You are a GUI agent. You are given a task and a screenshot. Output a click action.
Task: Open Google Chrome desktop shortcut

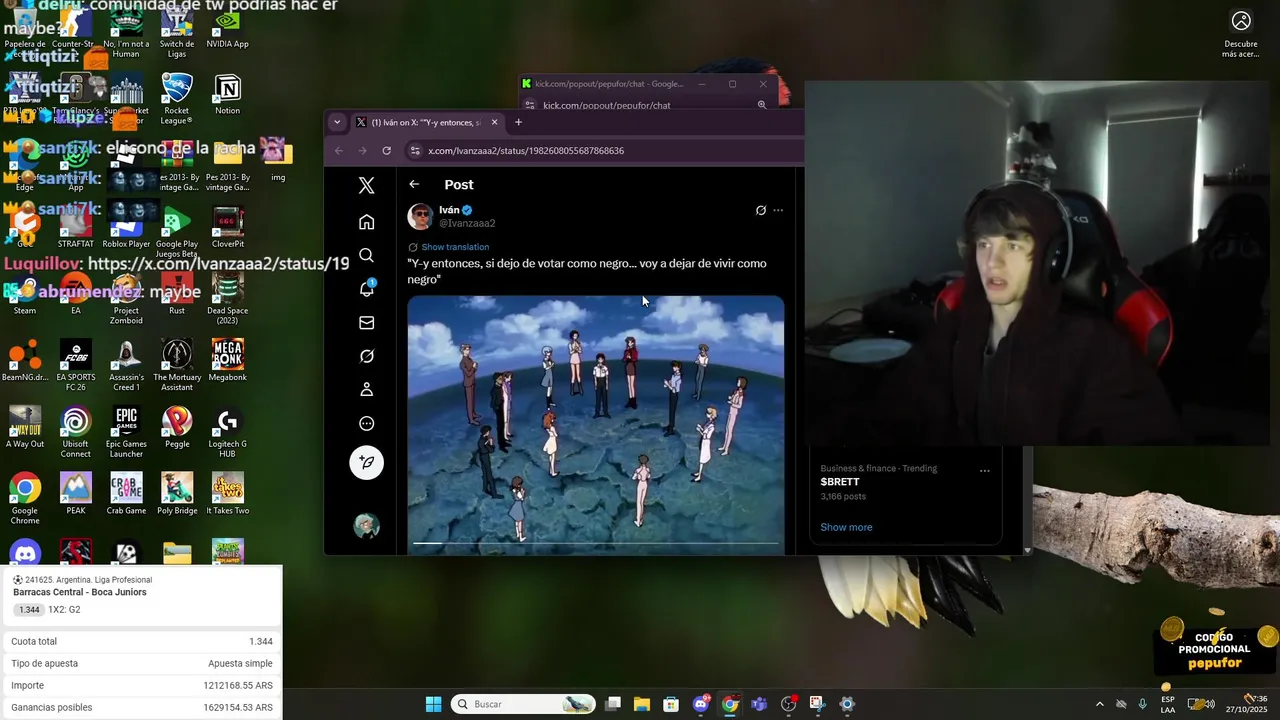point(25,499)
